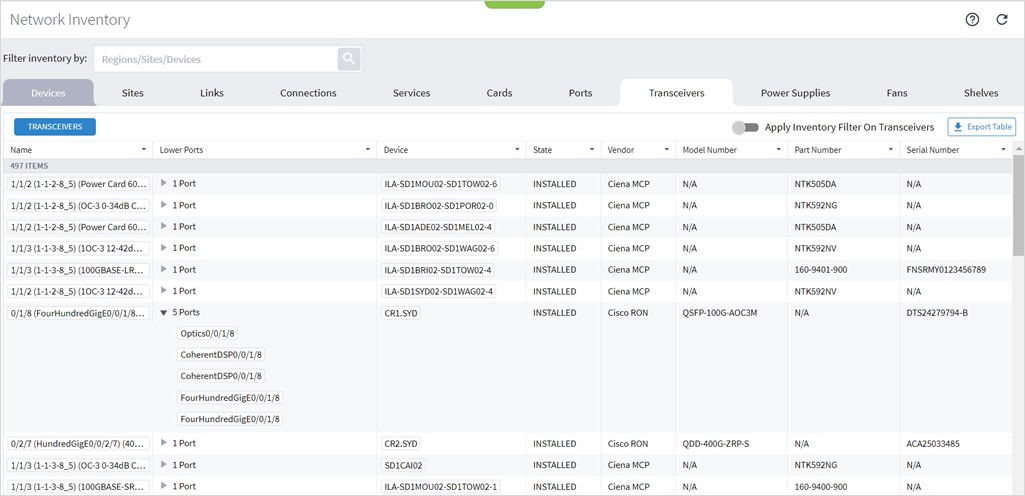
Task: Open Model Number column dropdown
Action: 779,150
